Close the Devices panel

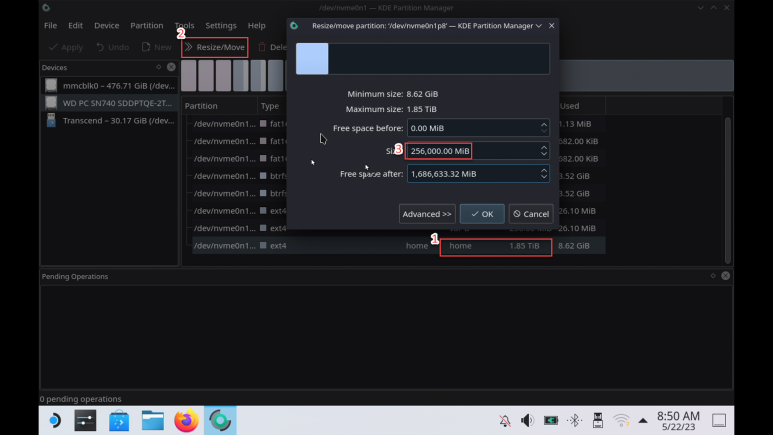point(171,67)
